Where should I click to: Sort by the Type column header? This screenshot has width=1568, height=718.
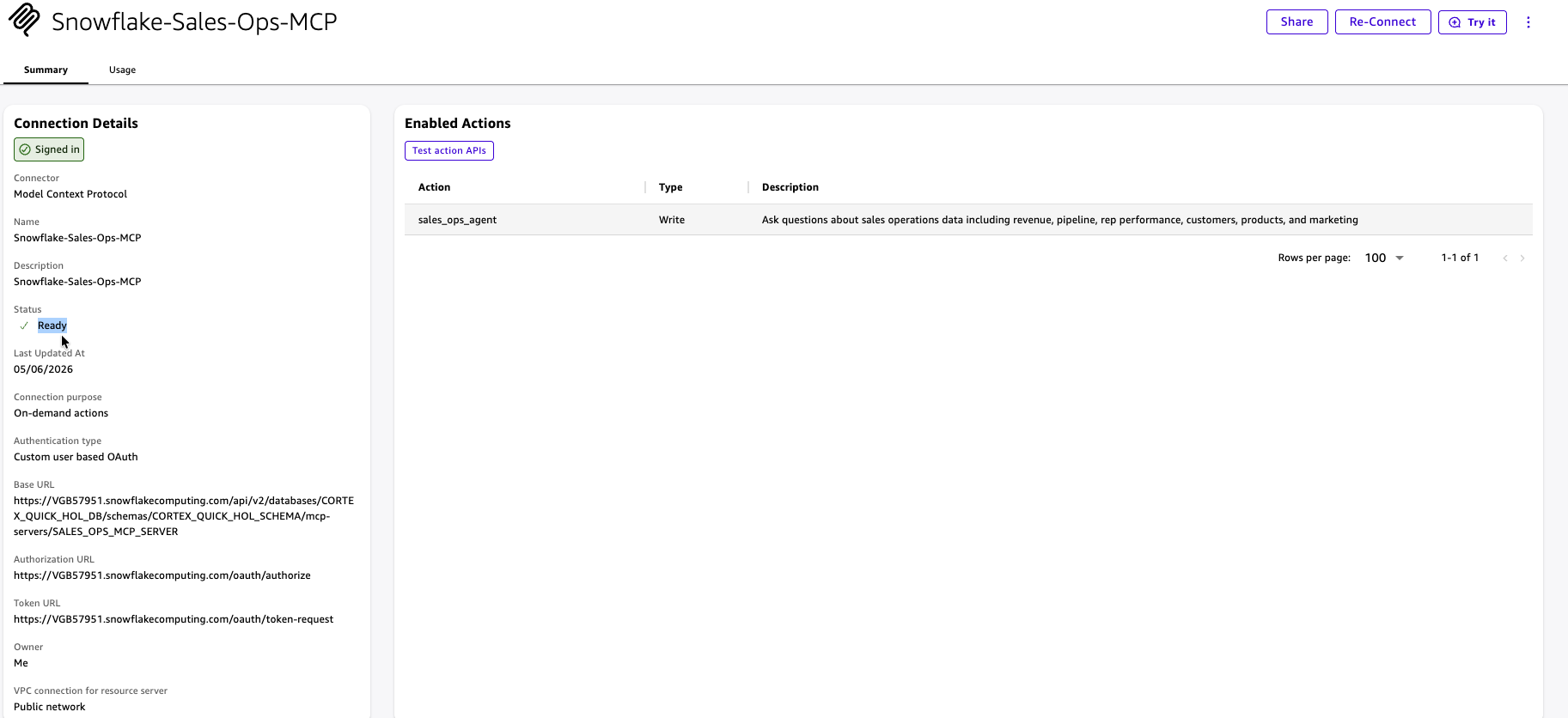[670, 187]
